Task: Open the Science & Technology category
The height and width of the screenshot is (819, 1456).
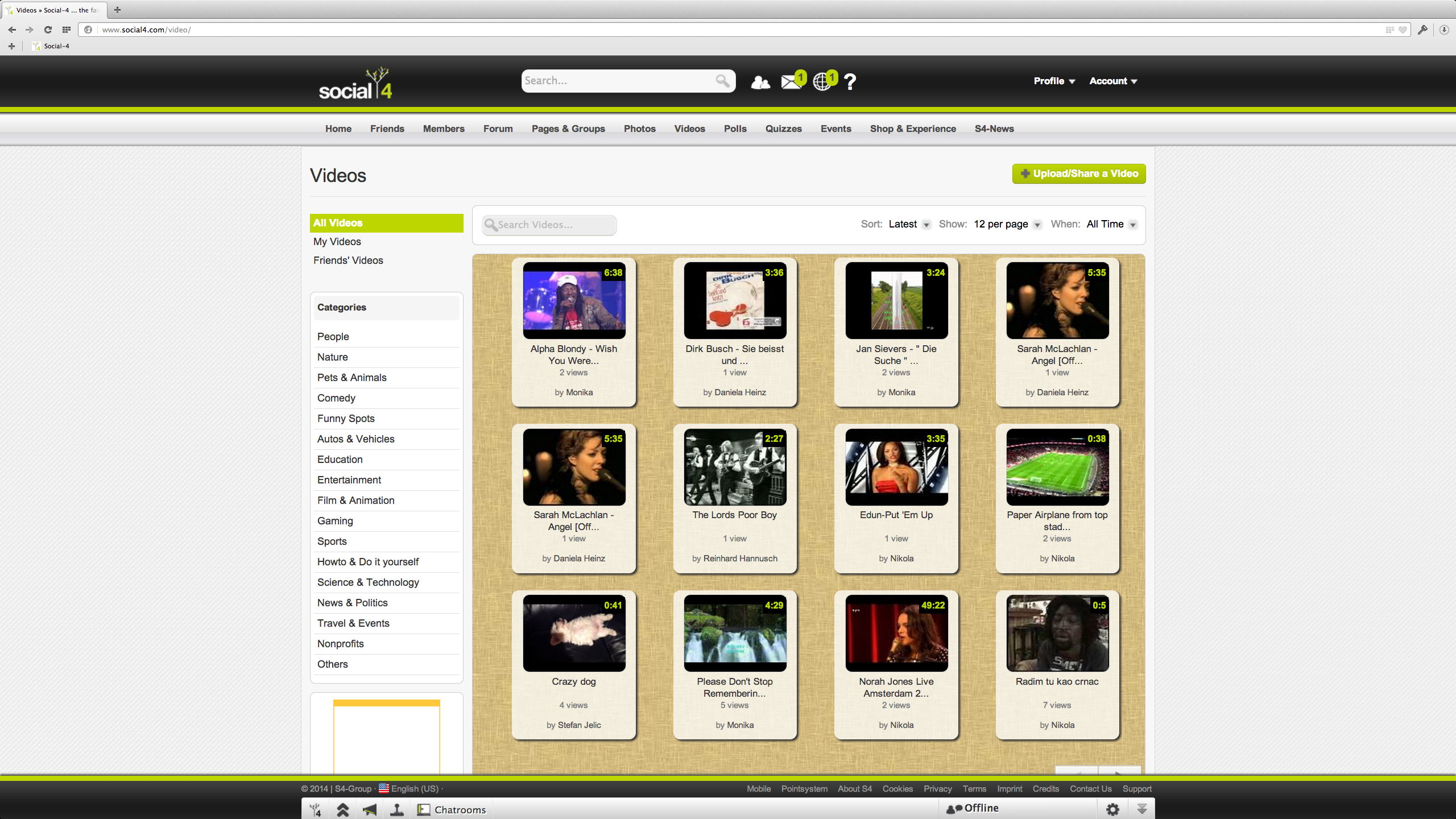Action: click(368, 582)
